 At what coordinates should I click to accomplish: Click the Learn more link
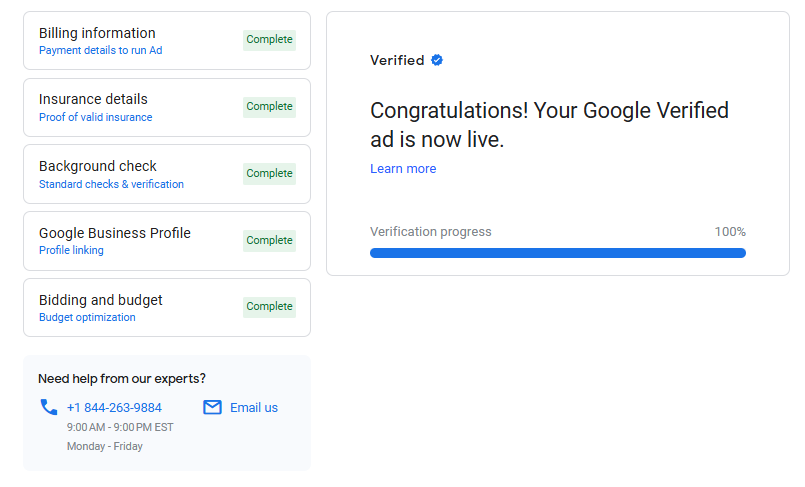tap(403, 169)
